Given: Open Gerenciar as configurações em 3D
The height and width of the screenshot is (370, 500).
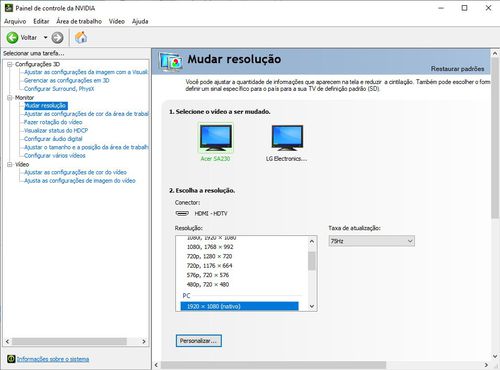Looking at the screenshot, I should click(67, 80).
